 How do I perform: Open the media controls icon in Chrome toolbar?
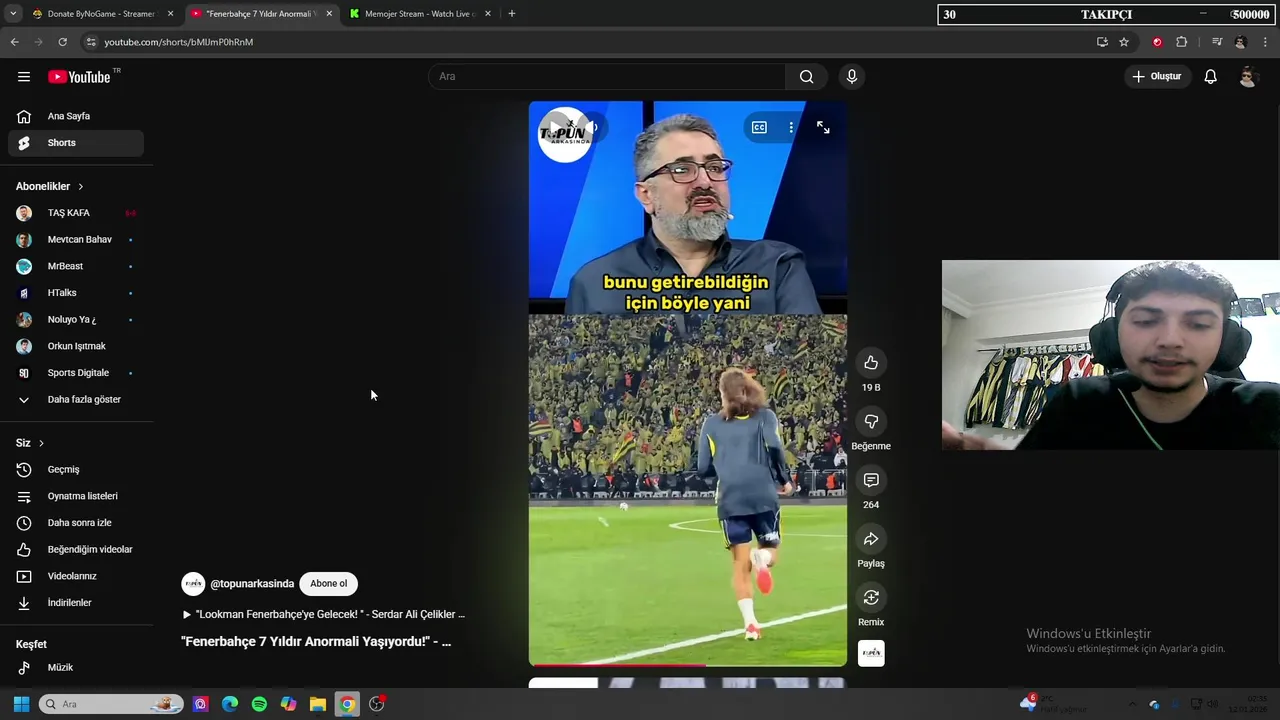(1217, 42)
